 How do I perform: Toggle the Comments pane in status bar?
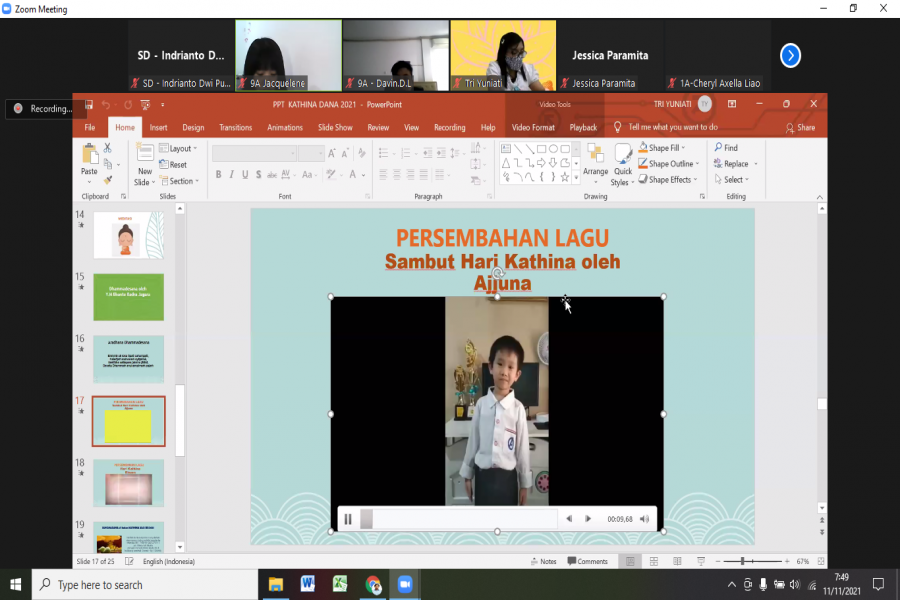(x=587, y=561)
